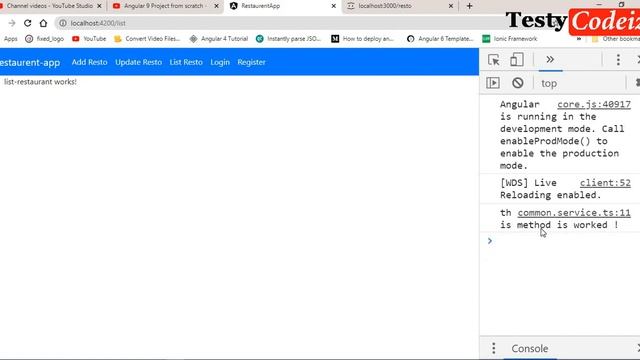
Task: Open core.js:40917 source link
Action: point(594,104)
